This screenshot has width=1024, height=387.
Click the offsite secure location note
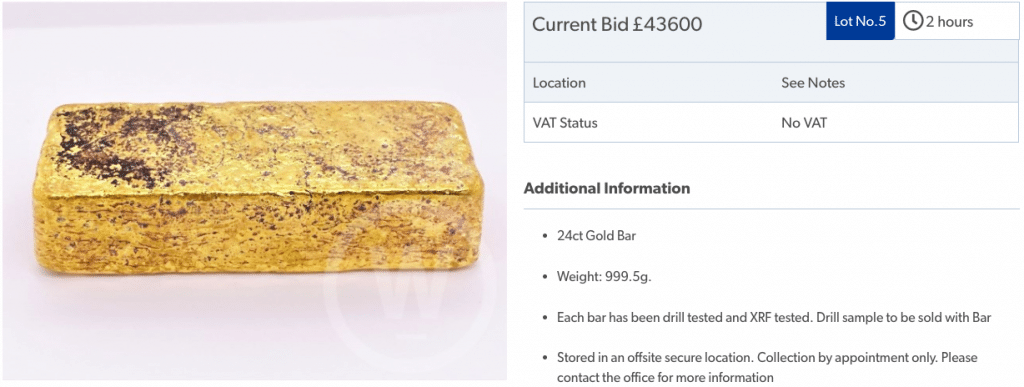coord(767,358)
